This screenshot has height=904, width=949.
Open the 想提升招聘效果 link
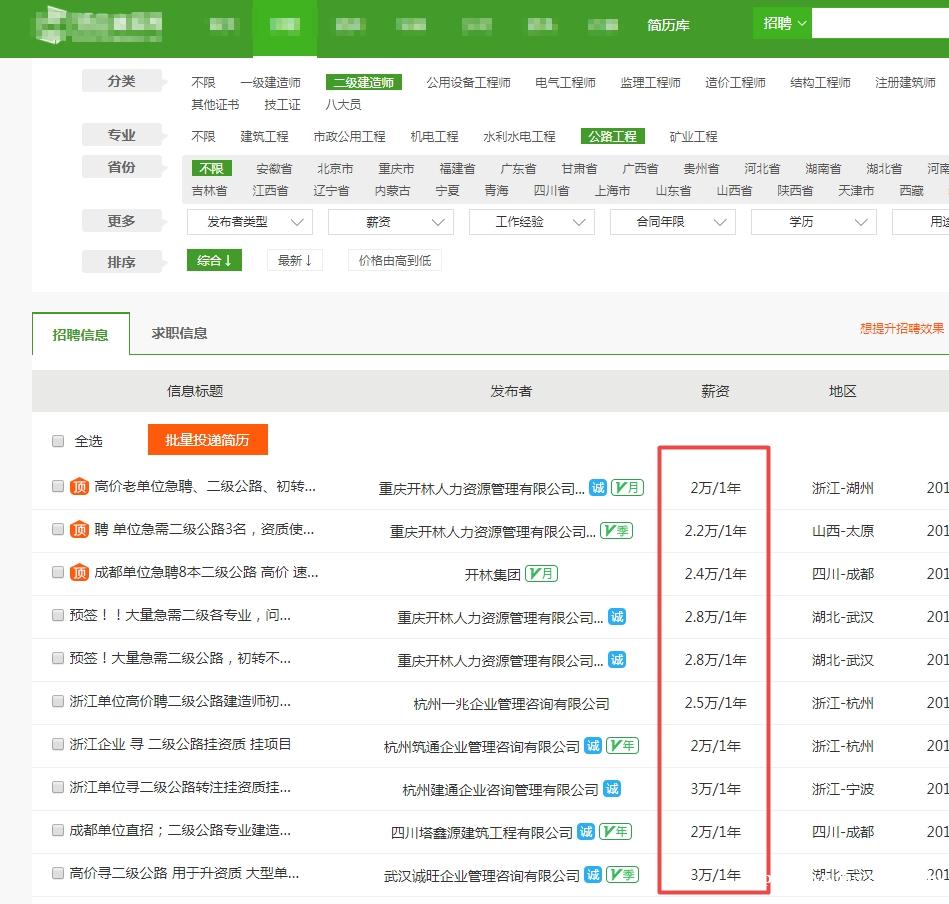[902, 329]
